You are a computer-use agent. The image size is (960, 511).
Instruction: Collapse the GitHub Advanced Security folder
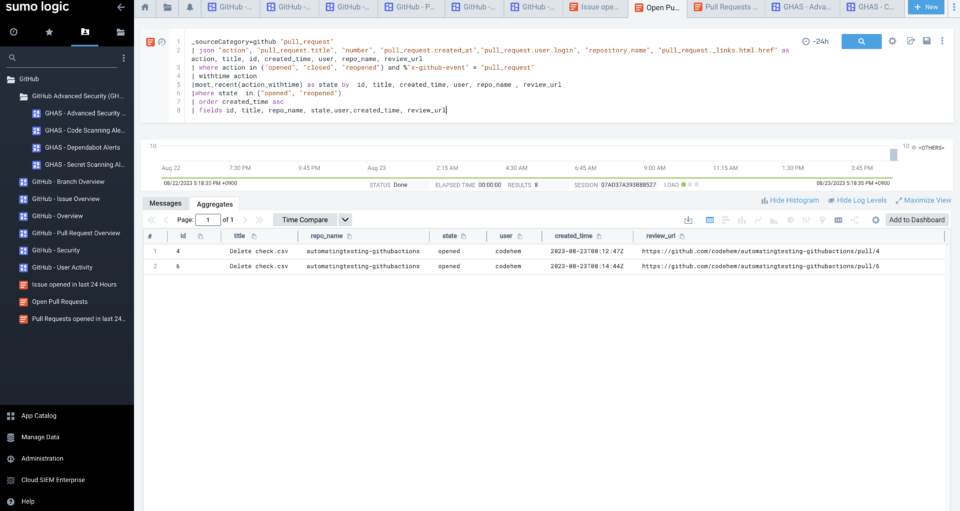(x=23, y=96)
